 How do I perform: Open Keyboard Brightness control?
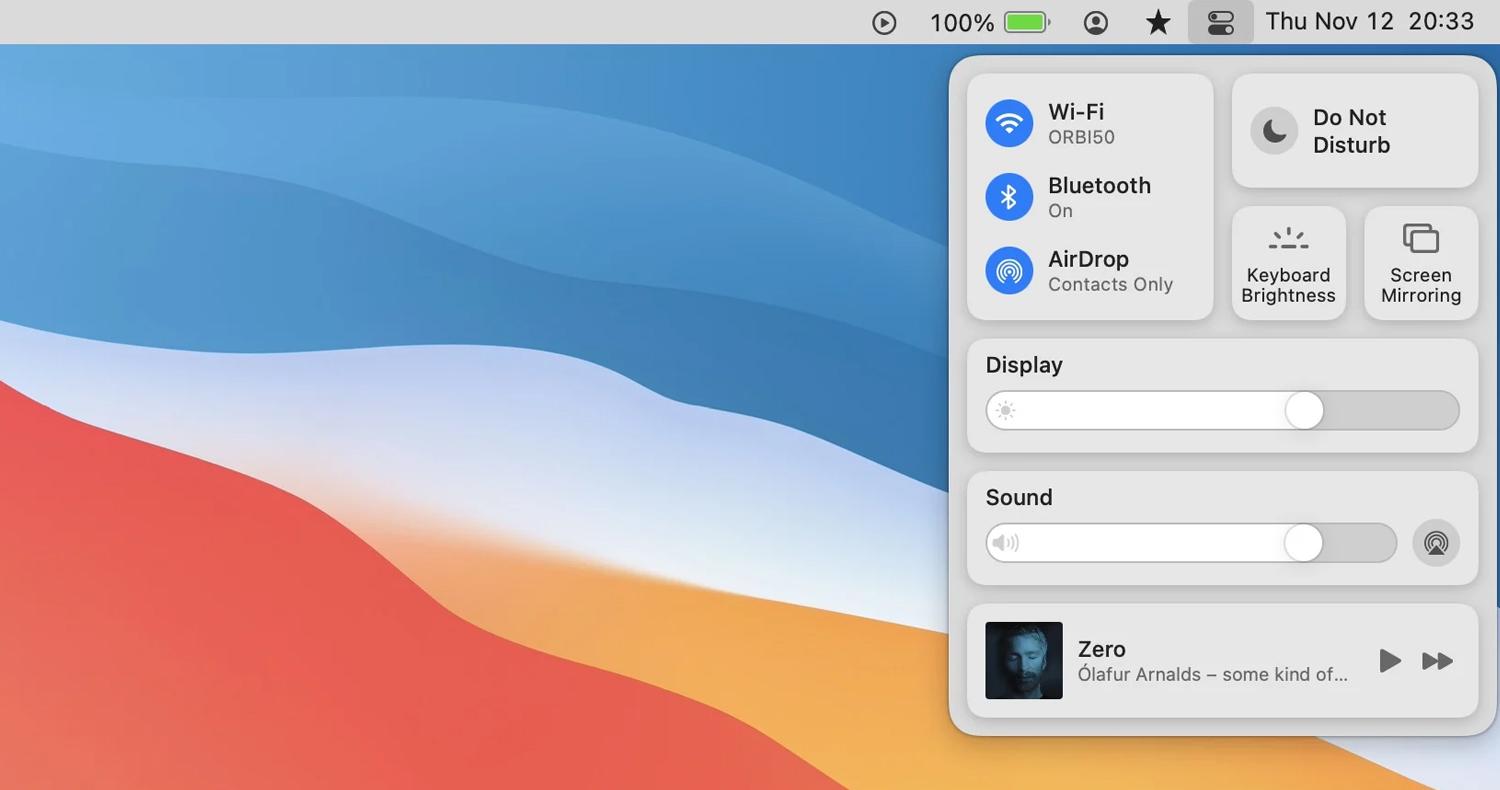coord(1288,264)
